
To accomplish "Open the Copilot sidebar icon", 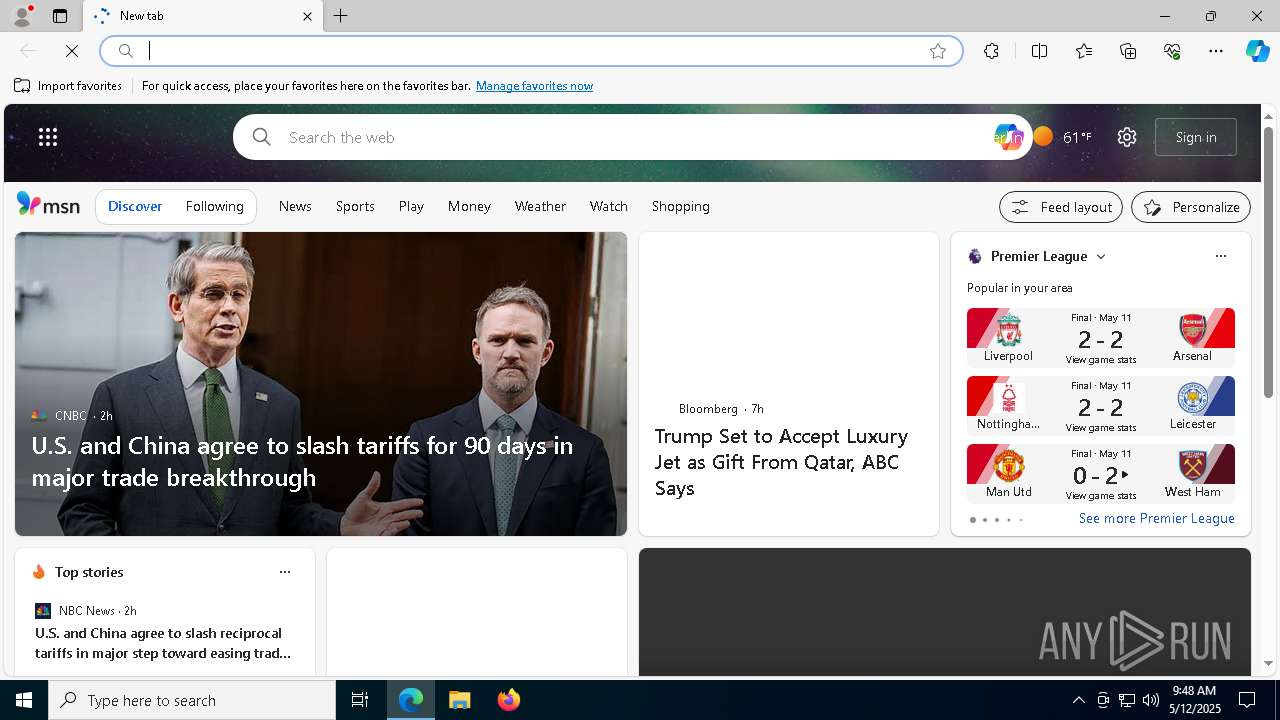I will (1257, 51).
